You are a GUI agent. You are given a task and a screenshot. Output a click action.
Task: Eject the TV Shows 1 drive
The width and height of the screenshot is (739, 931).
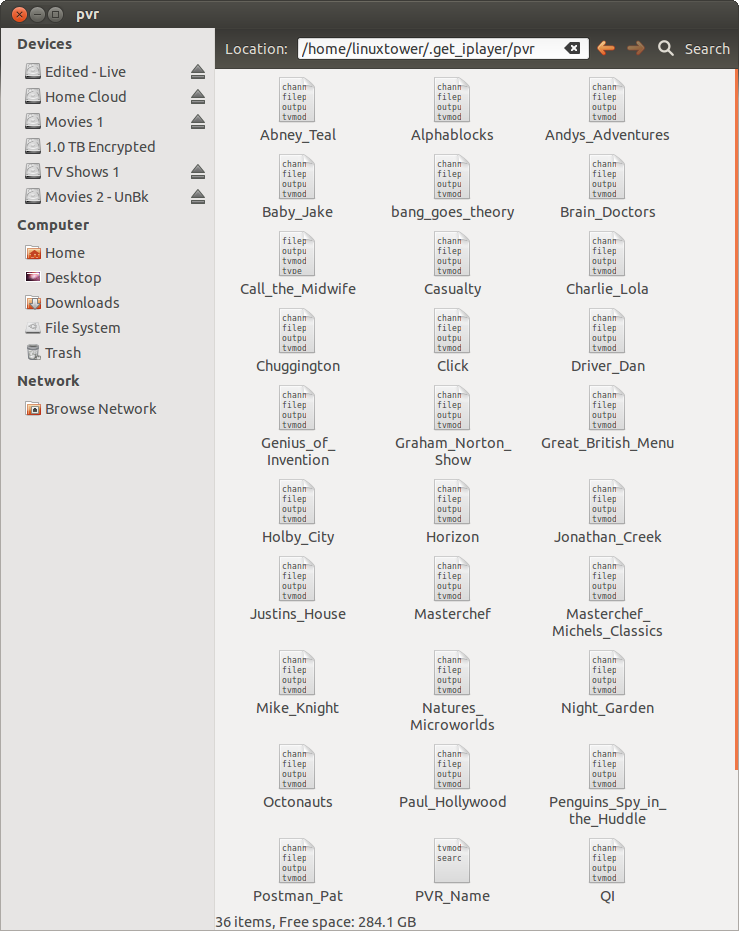[198, 172]
